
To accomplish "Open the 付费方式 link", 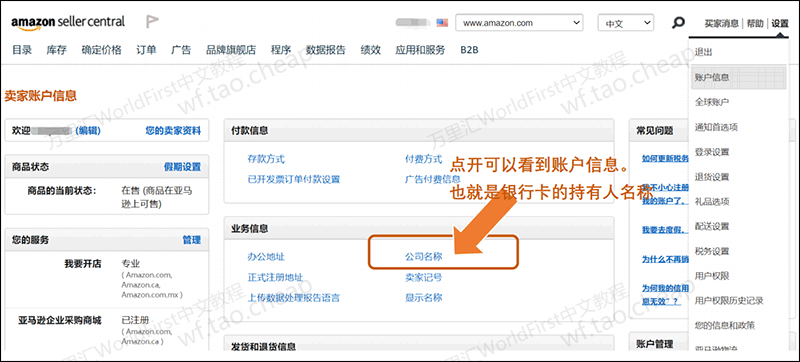I will pos(424,159).
